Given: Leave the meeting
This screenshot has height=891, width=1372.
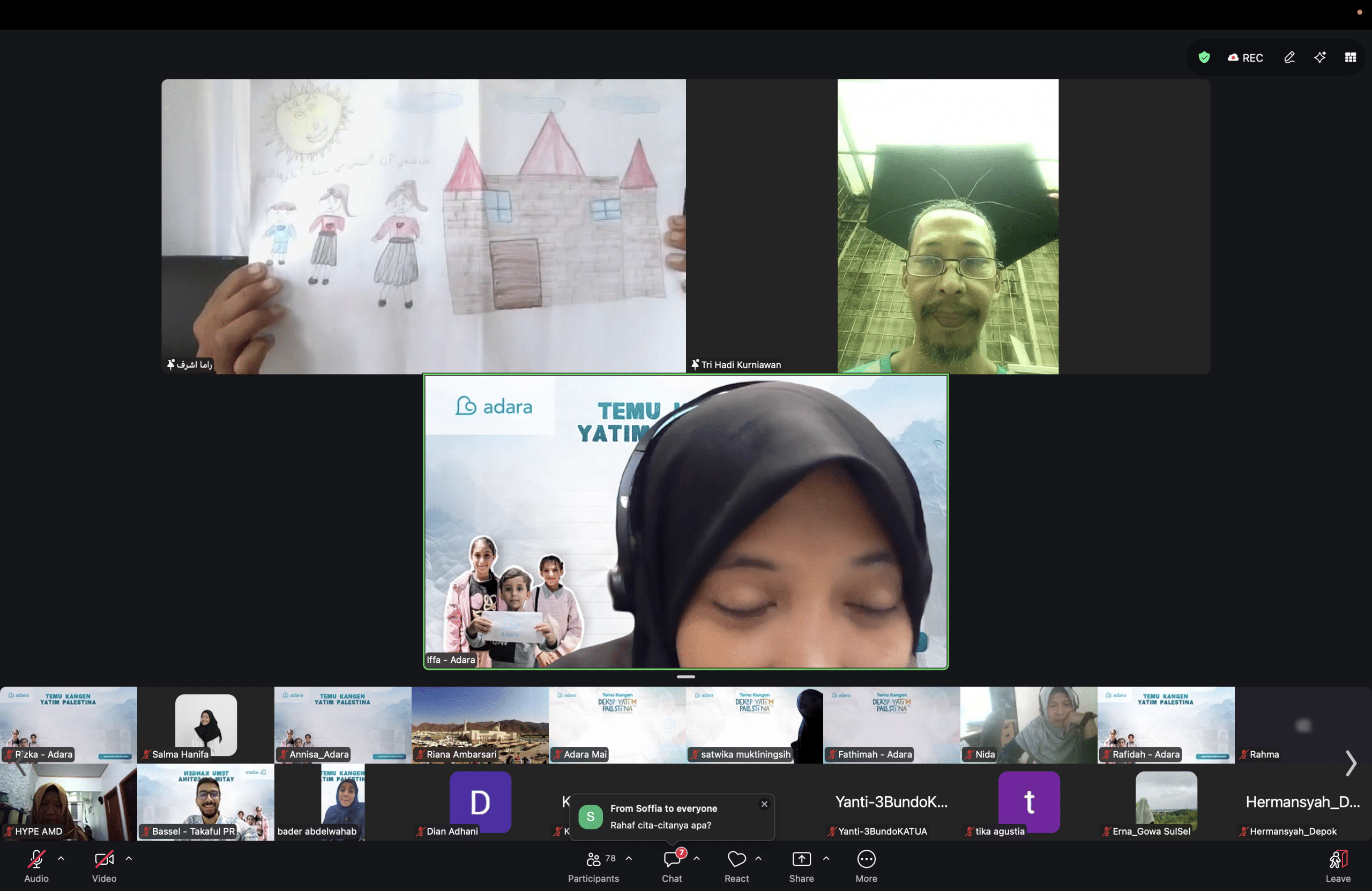Looking at the screenshot, I should pos(1338,865).
